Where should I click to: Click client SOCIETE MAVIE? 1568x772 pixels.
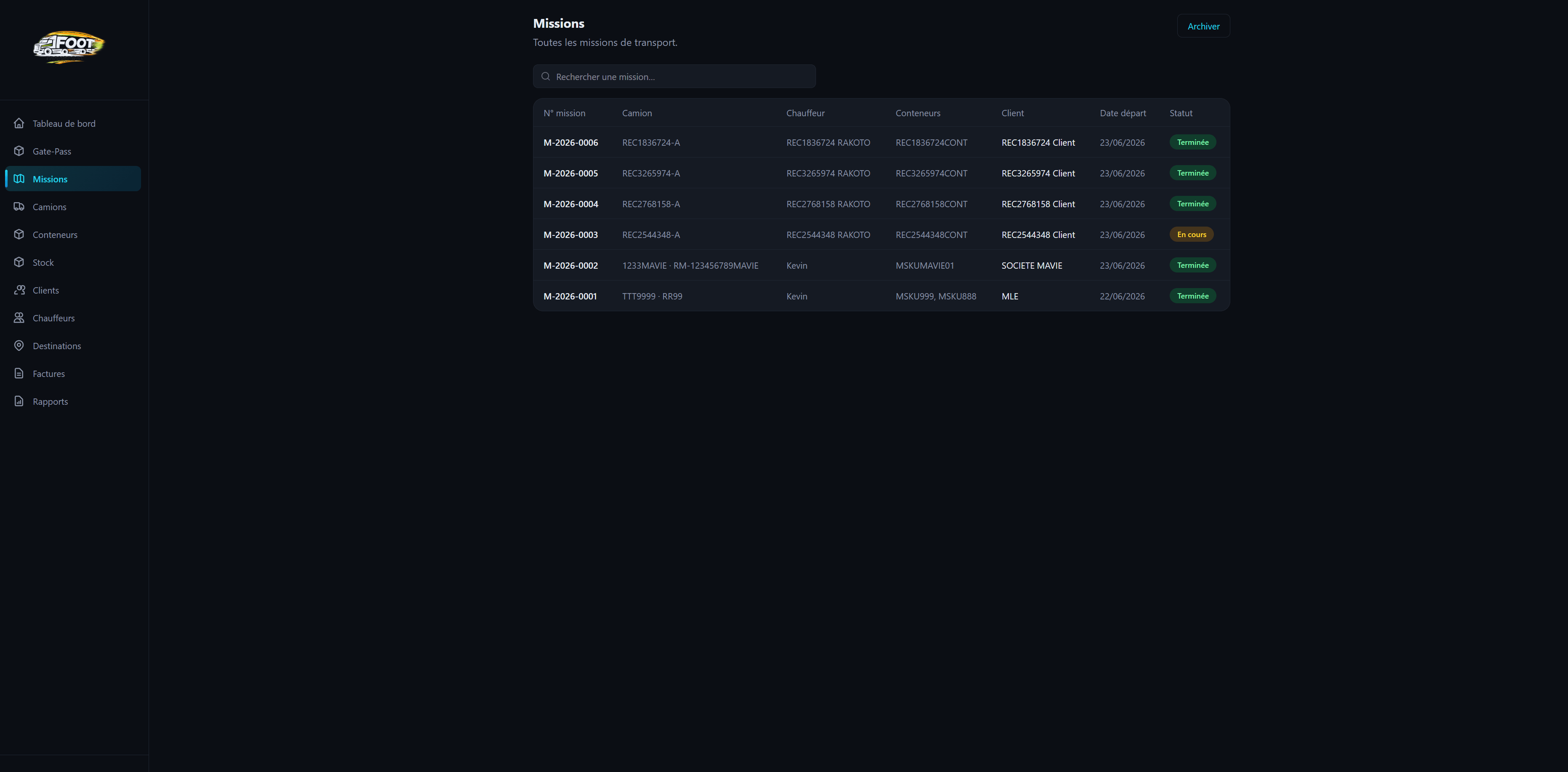click(1031, 265)
